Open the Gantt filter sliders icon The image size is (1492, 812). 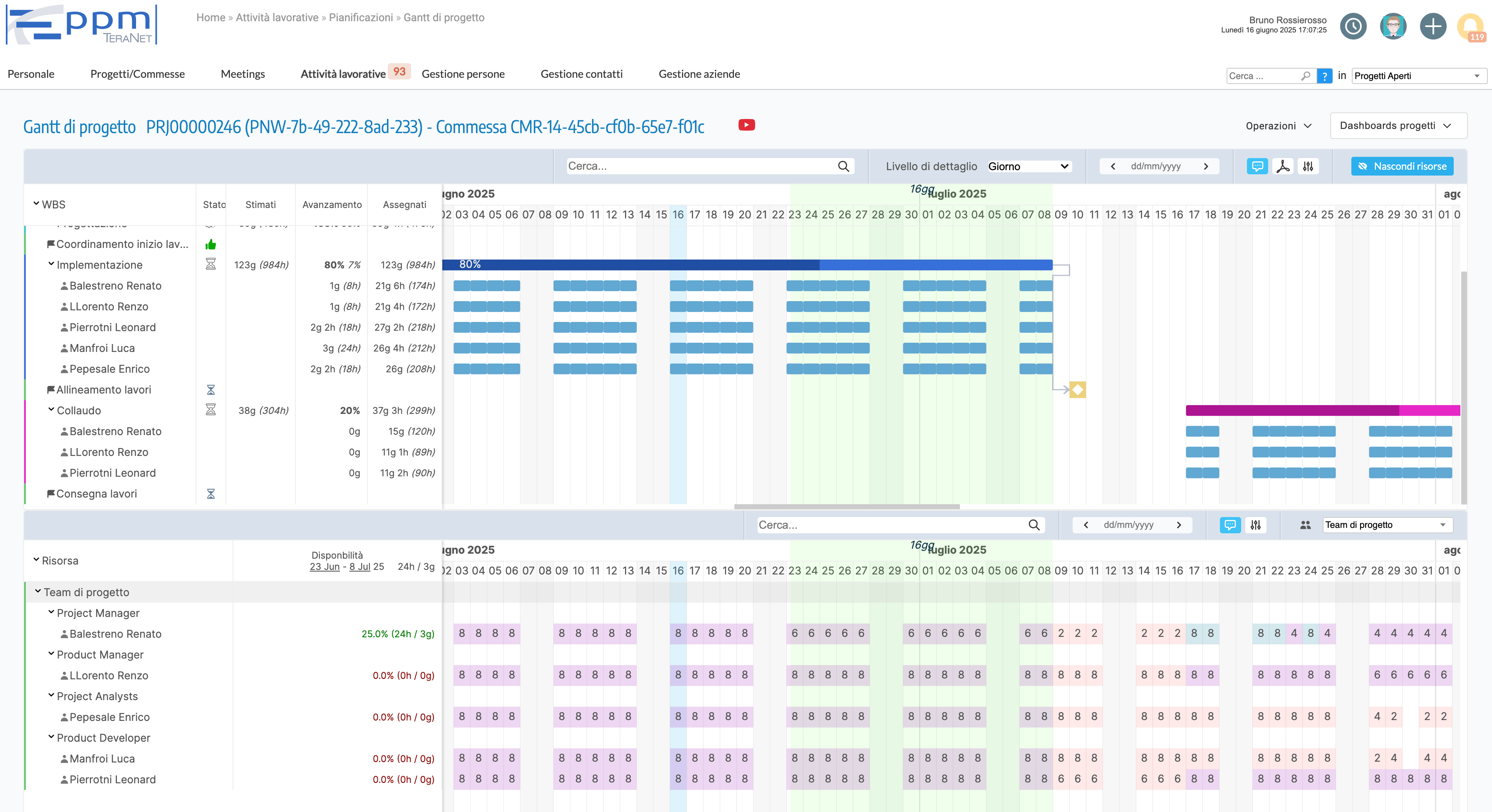(x=1308, y=166)
